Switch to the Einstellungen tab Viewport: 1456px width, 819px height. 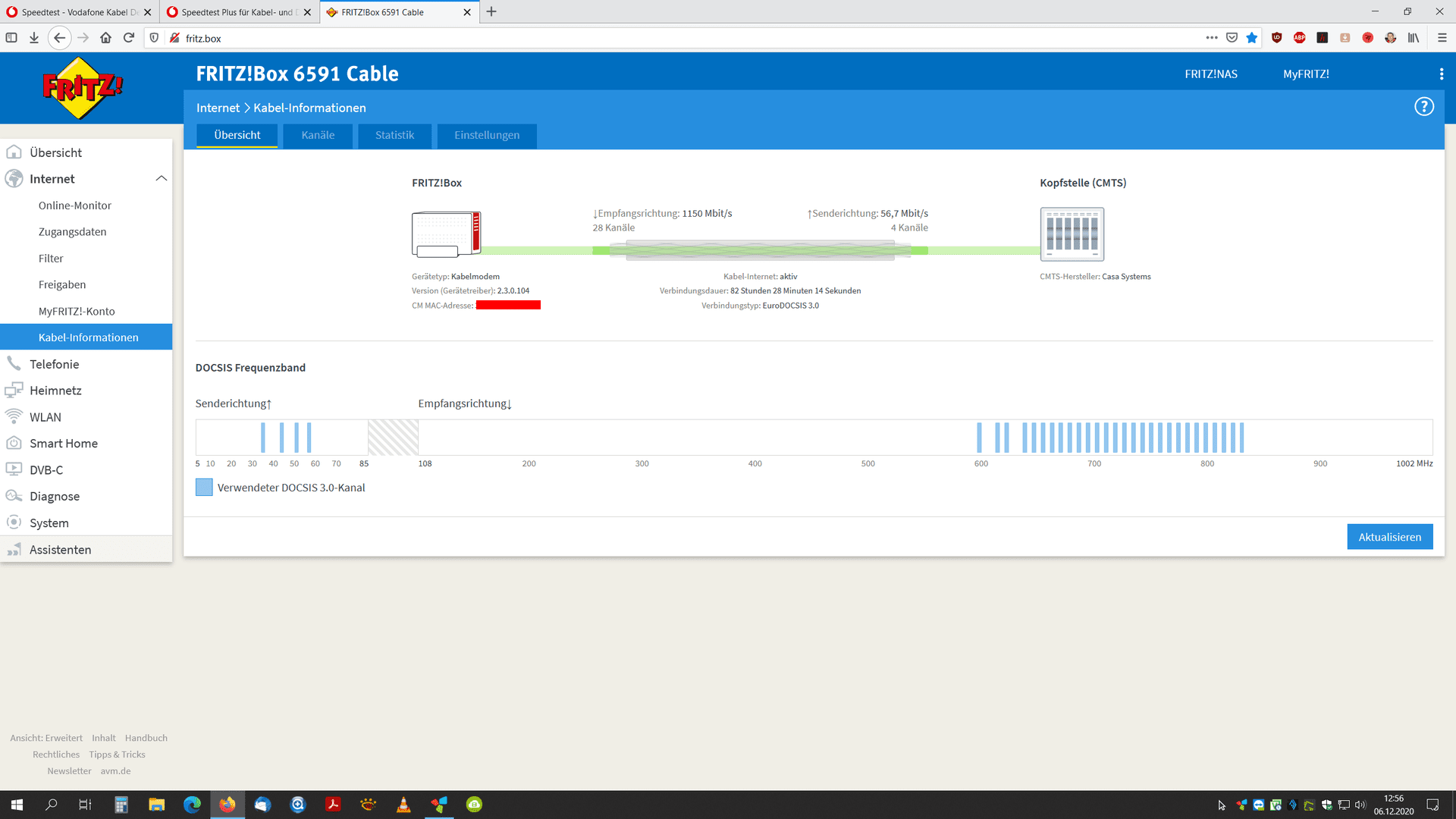(x=487, y=136)
